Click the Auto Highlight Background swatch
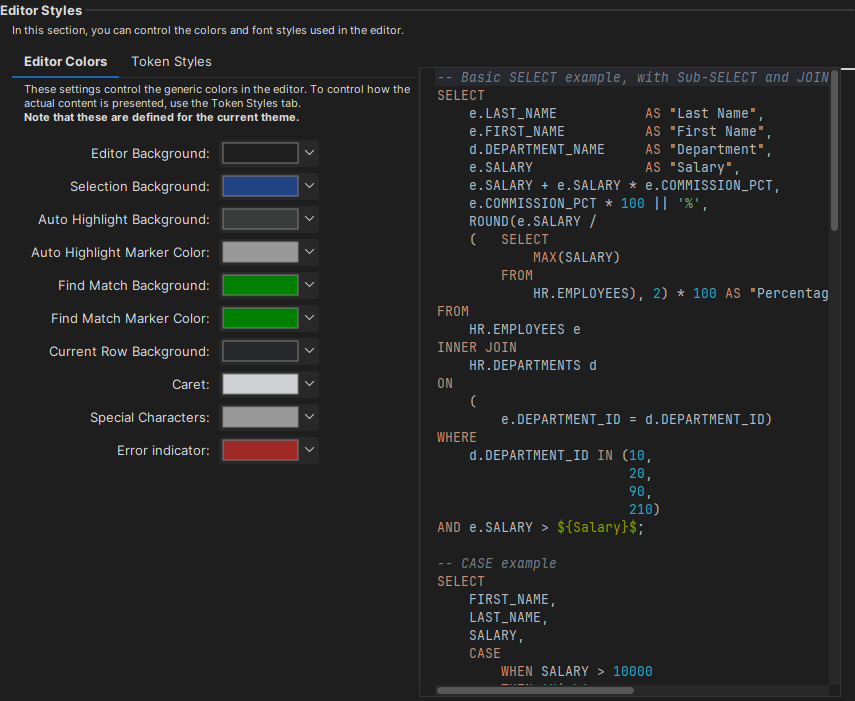 tap(260, 219)
